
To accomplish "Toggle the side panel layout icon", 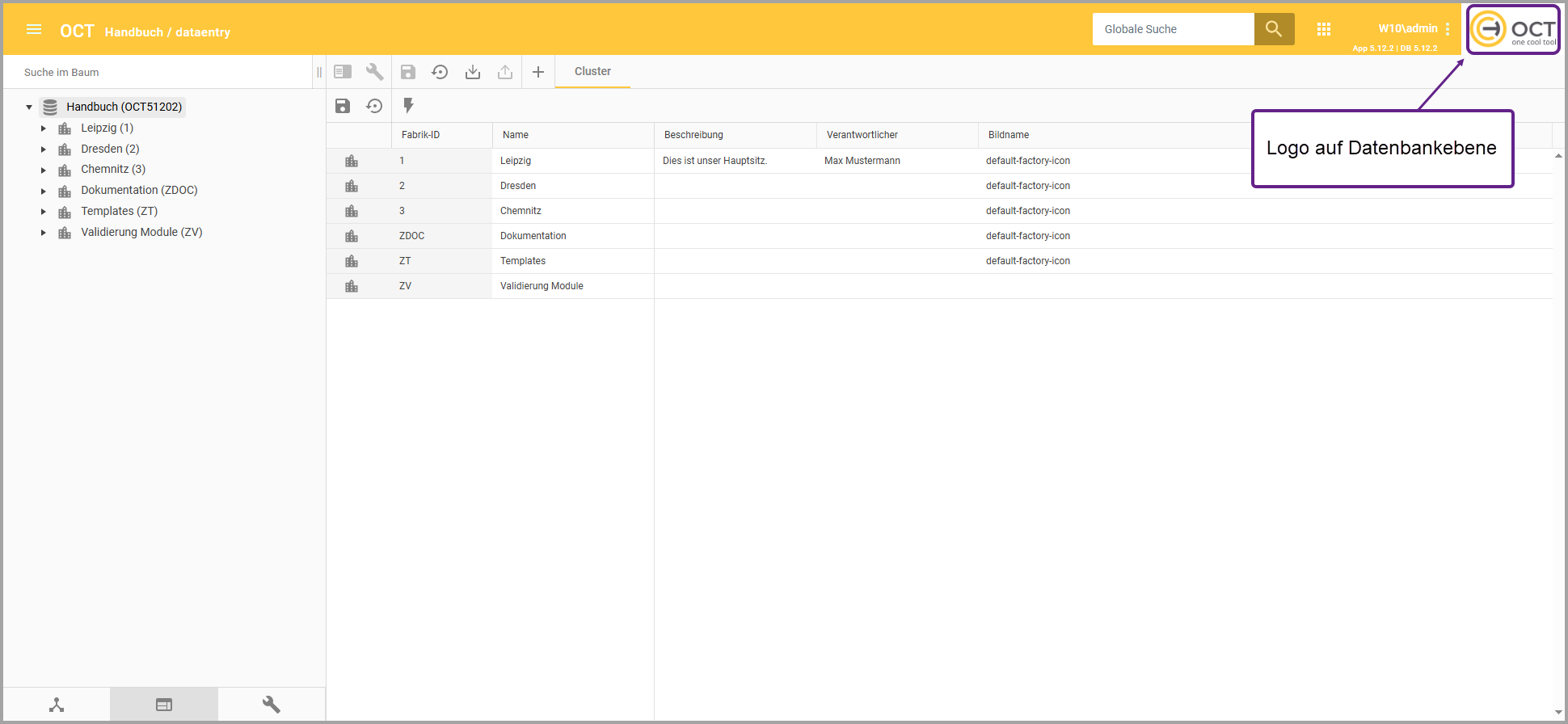I will (343, 72).
